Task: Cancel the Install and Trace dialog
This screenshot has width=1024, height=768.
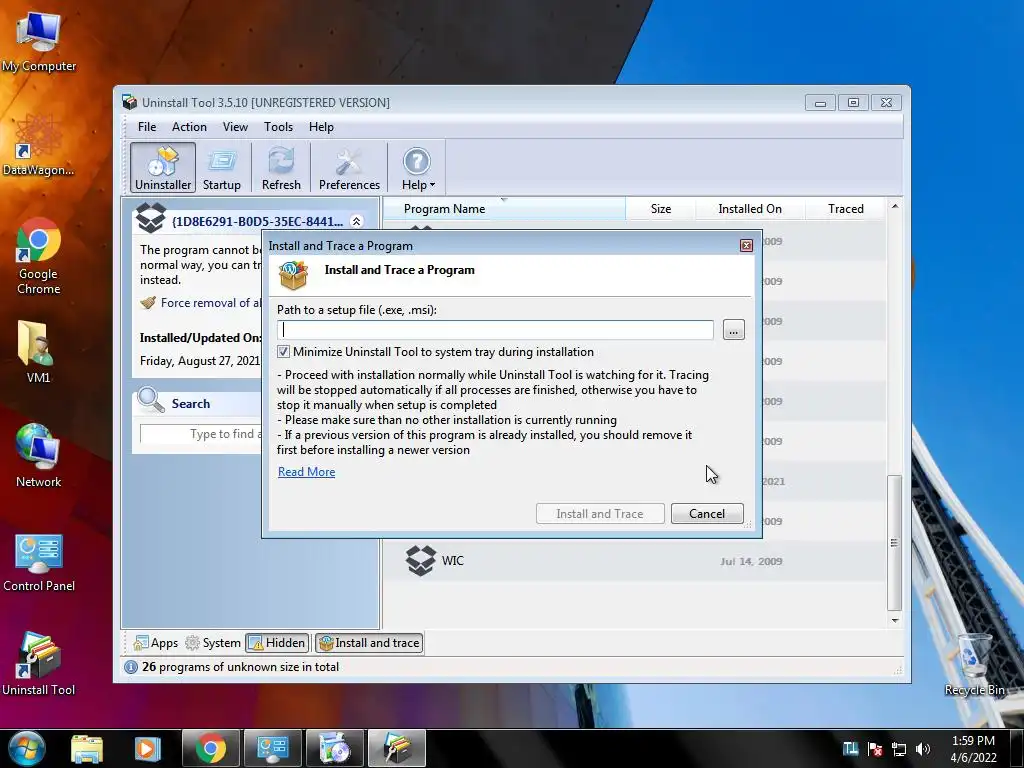Action: click(x=707, y=513)
